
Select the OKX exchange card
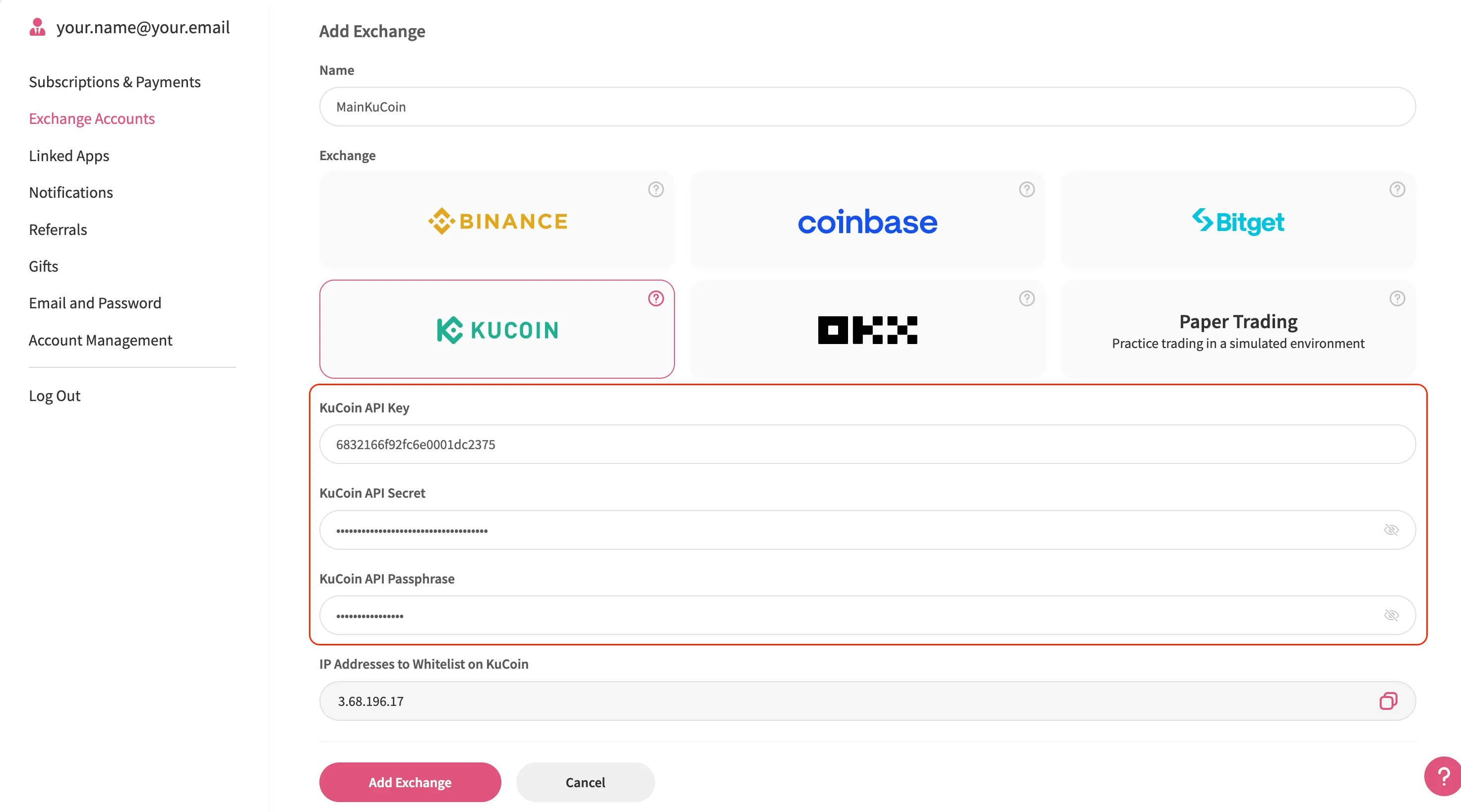pos(867,329)
